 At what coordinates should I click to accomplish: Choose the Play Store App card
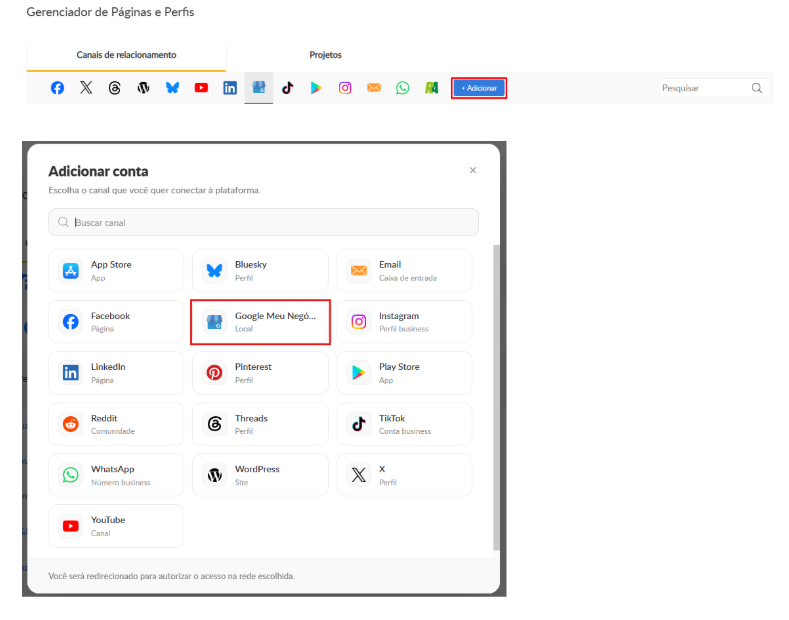point(404,373)
